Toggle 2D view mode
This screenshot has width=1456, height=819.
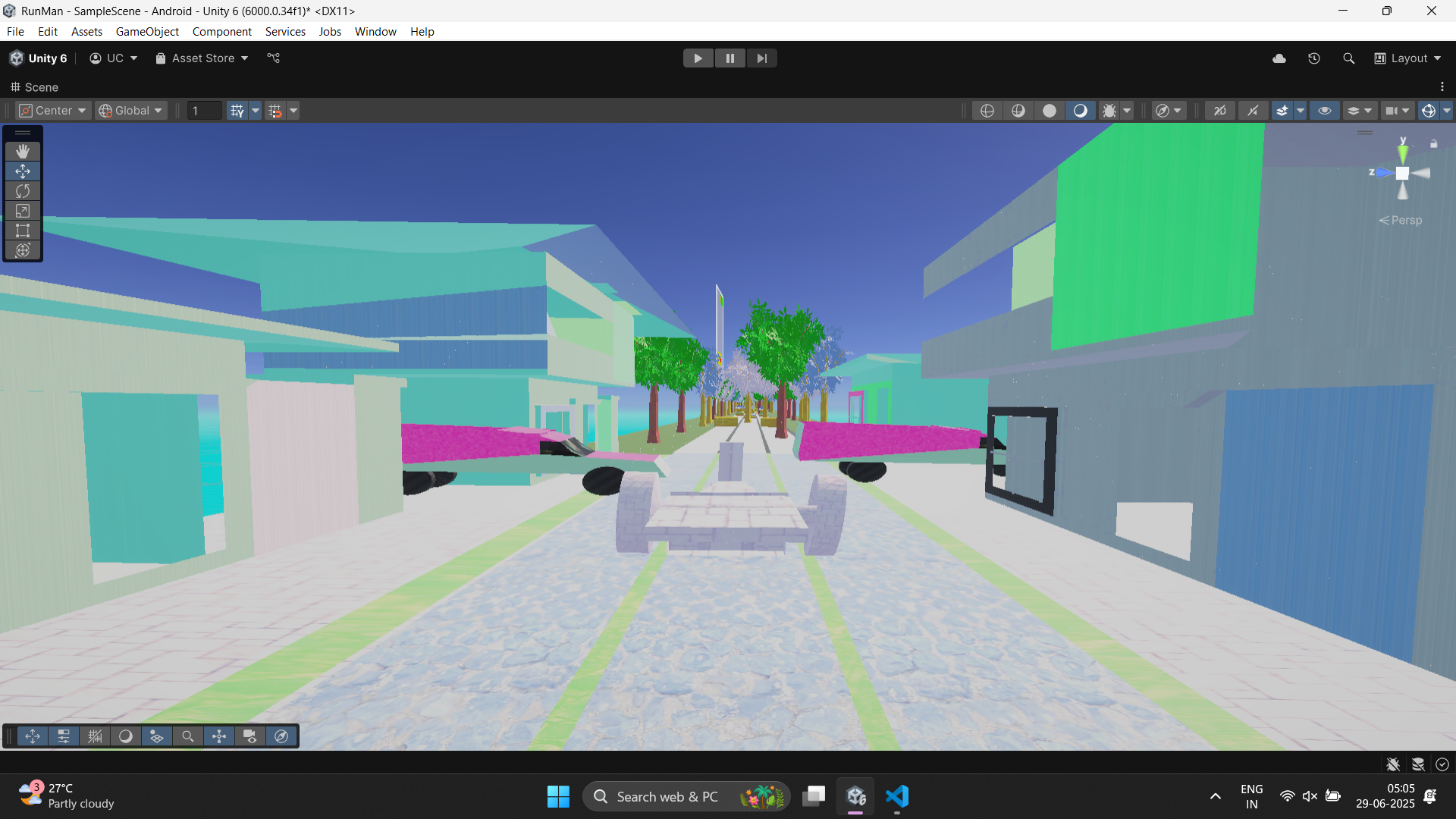[x=1220, y=111]
